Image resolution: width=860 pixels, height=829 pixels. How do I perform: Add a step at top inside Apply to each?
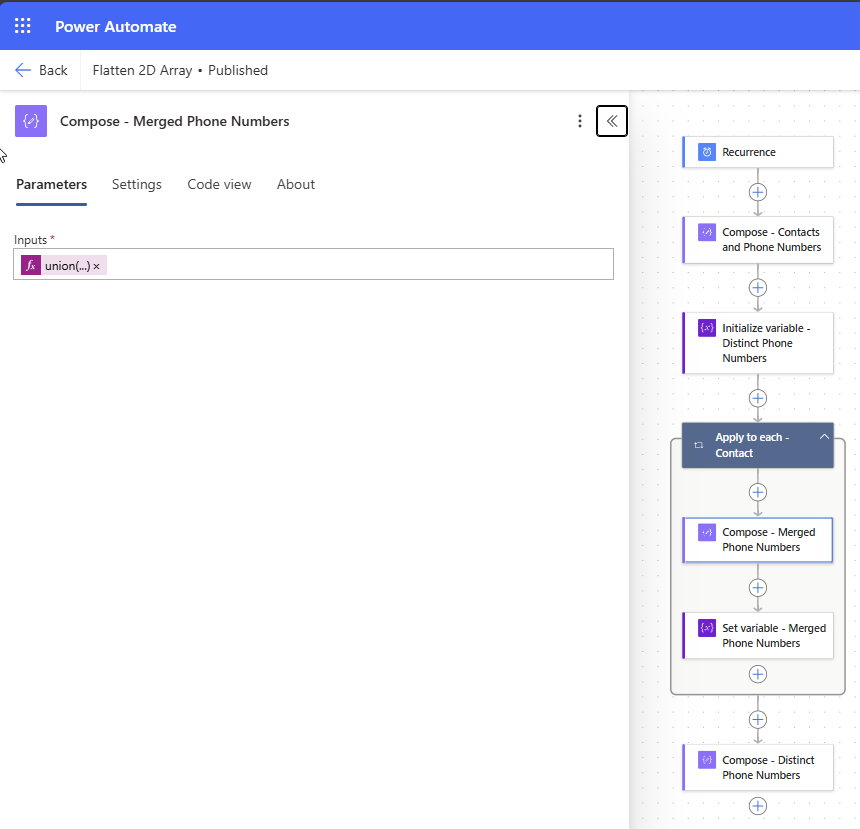point(757,492)
